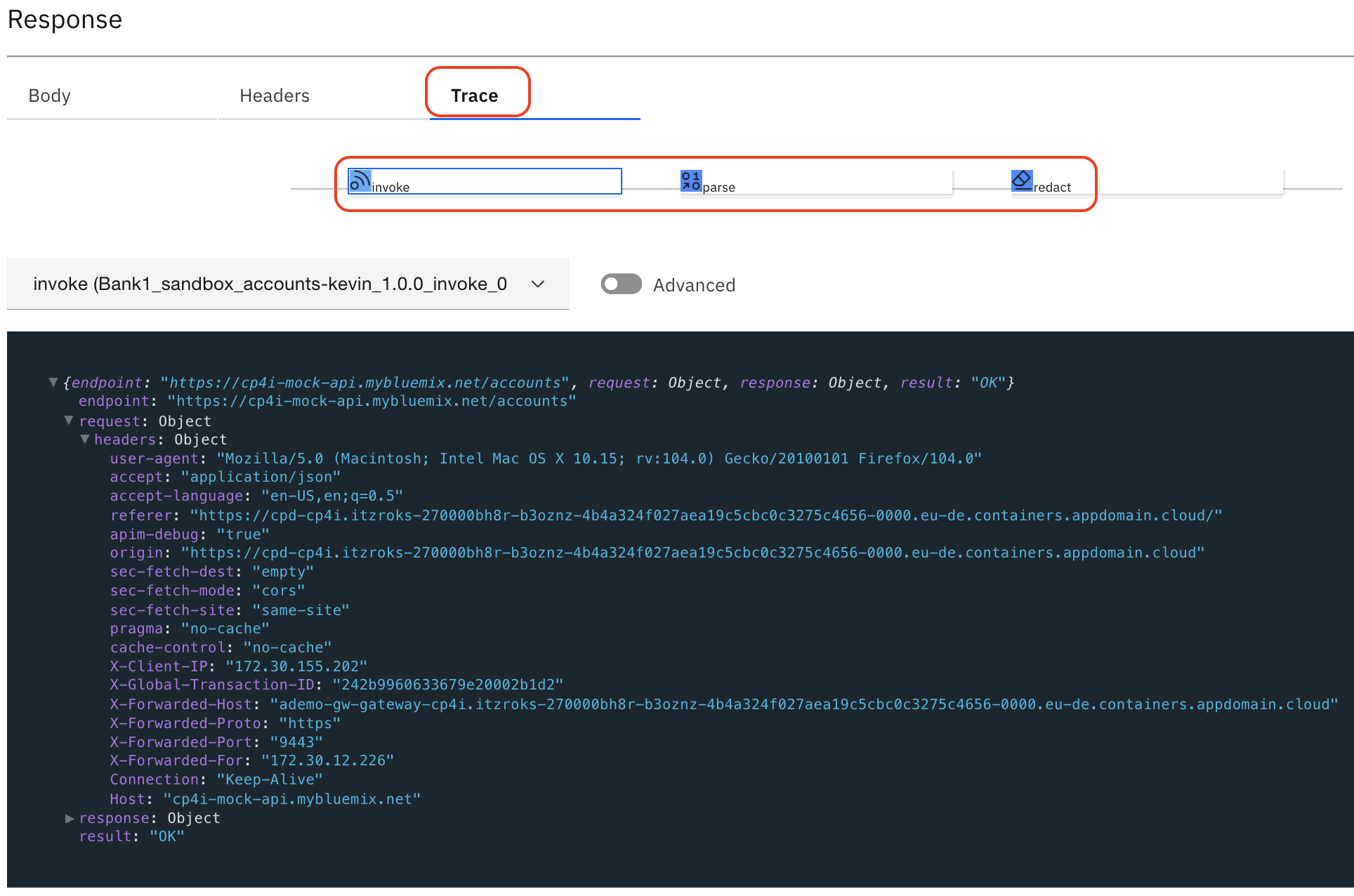Expand the response Object entry
This screenshot has height=896, width=1354.
click(x=70, y=817)
